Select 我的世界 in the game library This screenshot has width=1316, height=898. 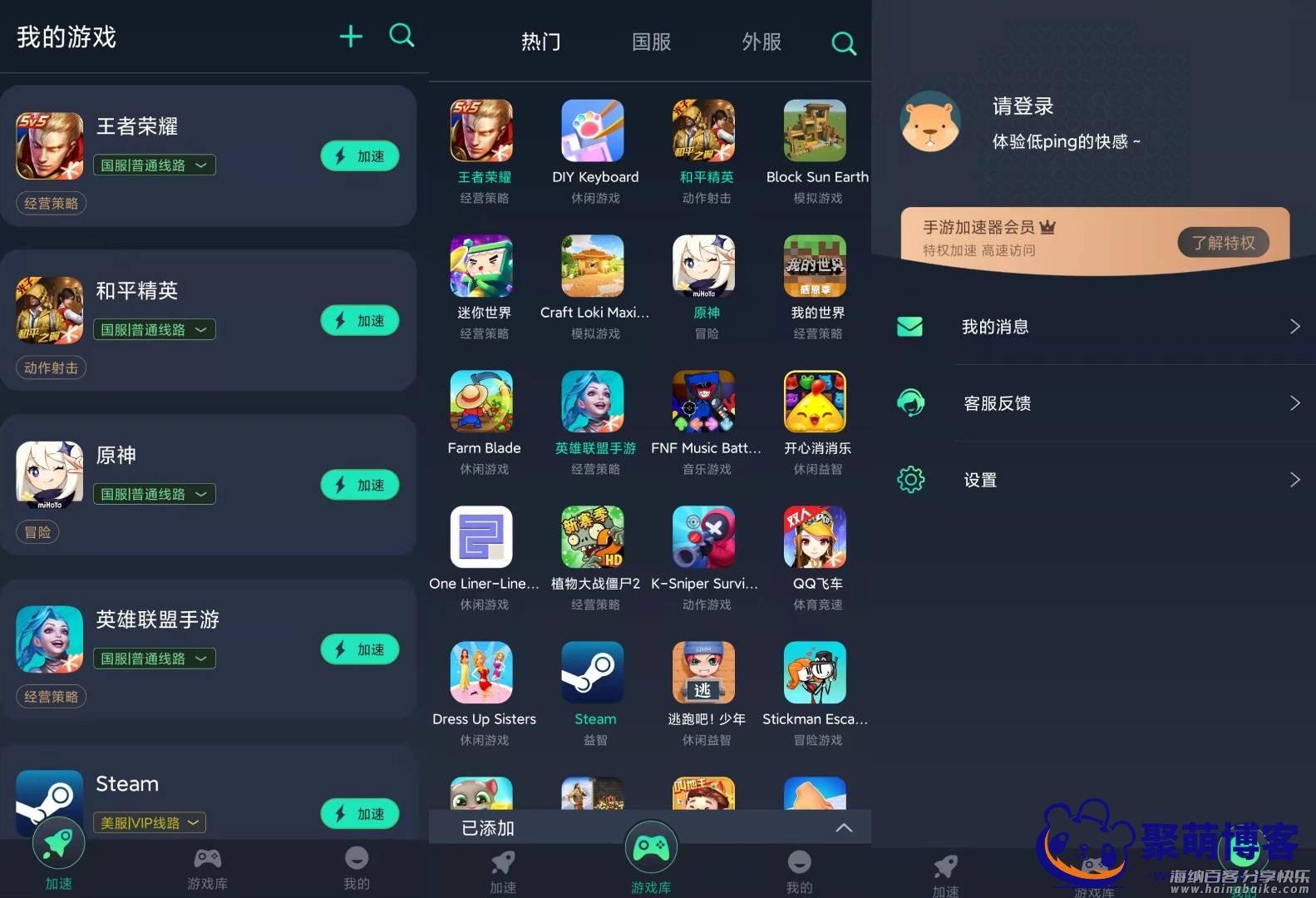point(815,266)
